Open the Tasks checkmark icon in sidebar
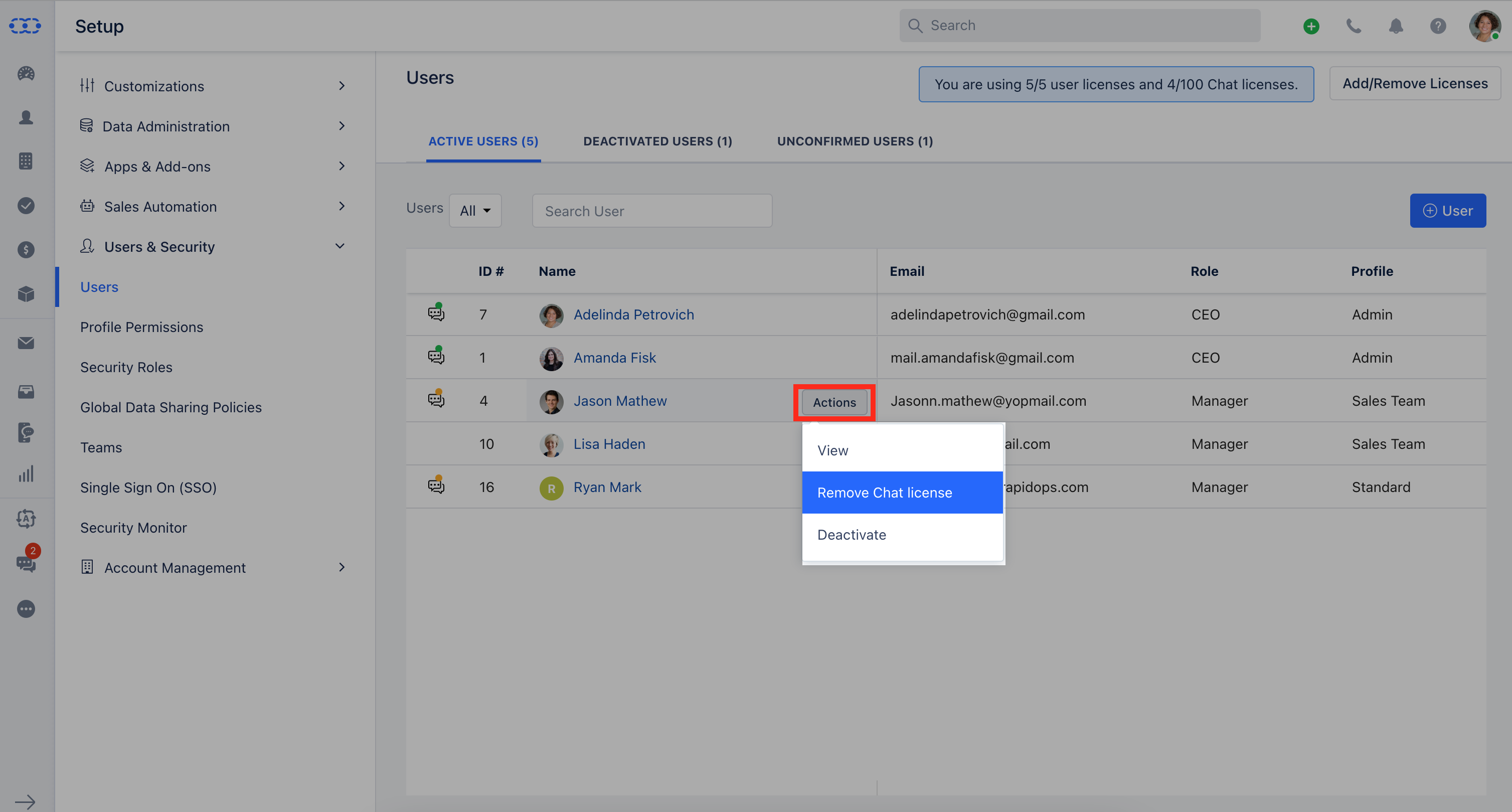This screenshot has height=812, width=1512. (26, 206)
